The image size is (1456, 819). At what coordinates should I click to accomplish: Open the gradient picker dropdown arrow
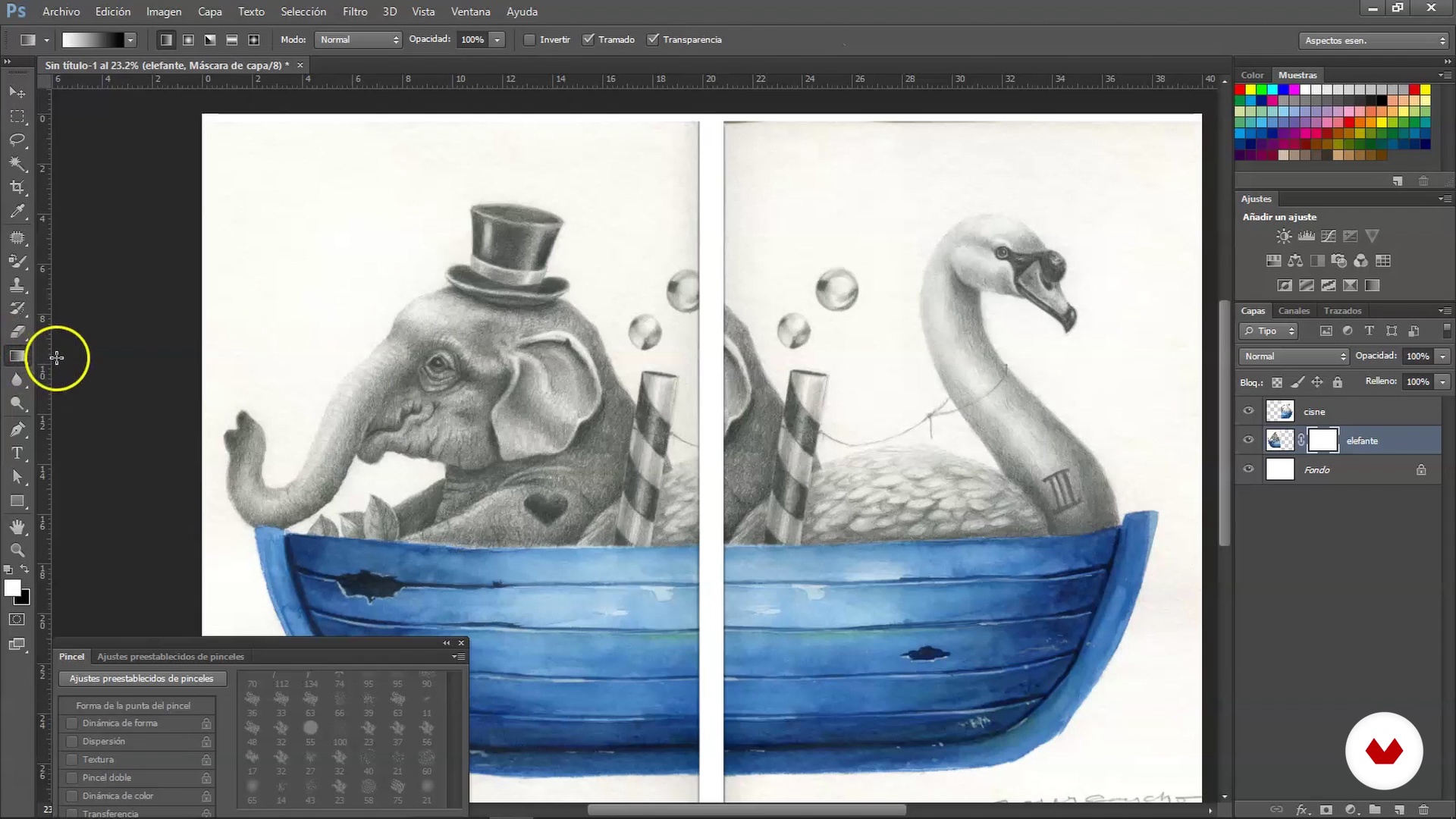pos(130,39)
